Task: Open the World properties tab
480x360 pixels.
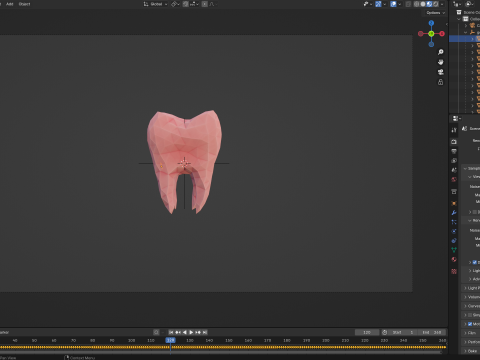Action: (x=454, y=179)
